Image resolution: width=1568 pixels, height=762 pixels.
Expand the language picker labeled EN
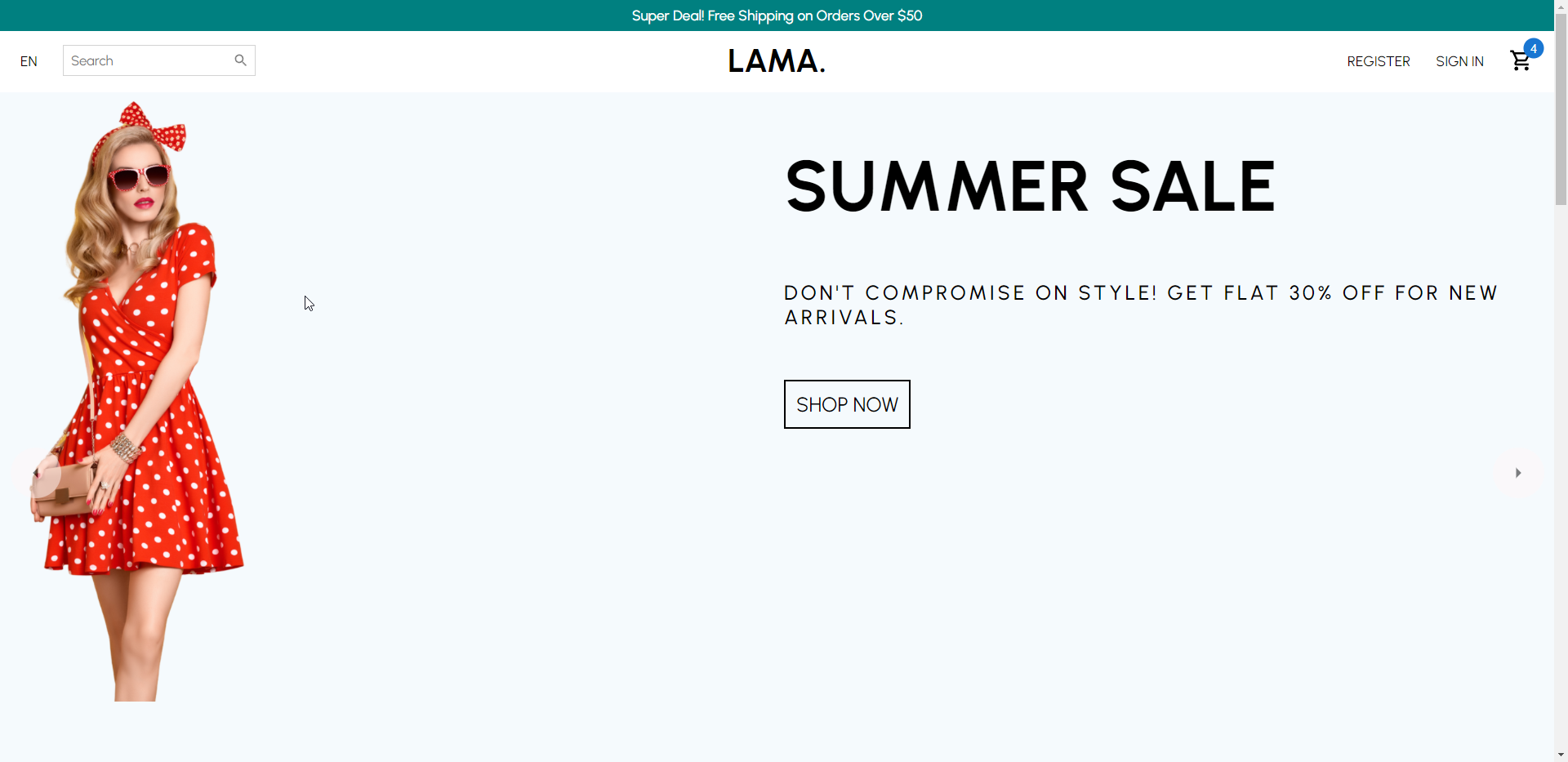point(28,61)
